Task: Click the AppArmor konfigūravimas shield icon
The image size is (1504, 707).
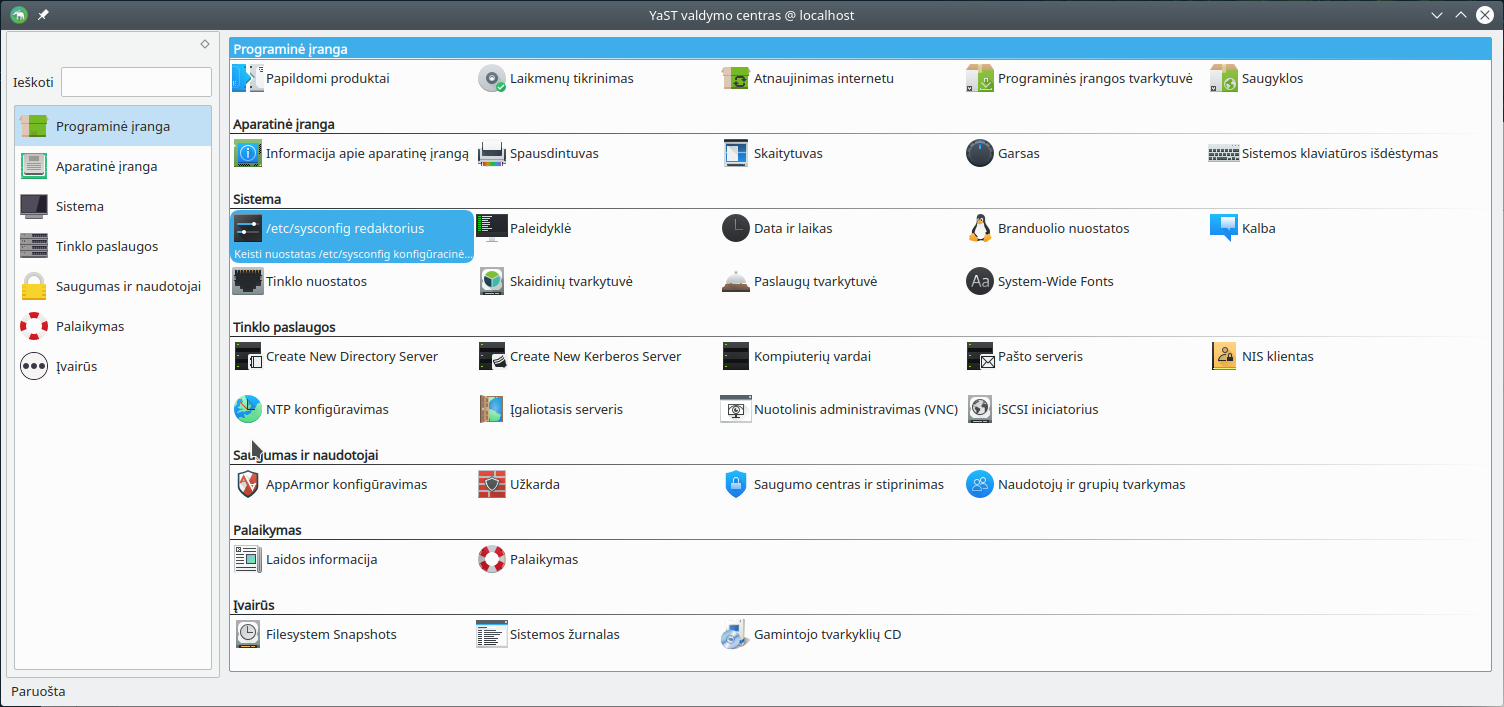Action: pyautogui.click(x=247, y=485)
